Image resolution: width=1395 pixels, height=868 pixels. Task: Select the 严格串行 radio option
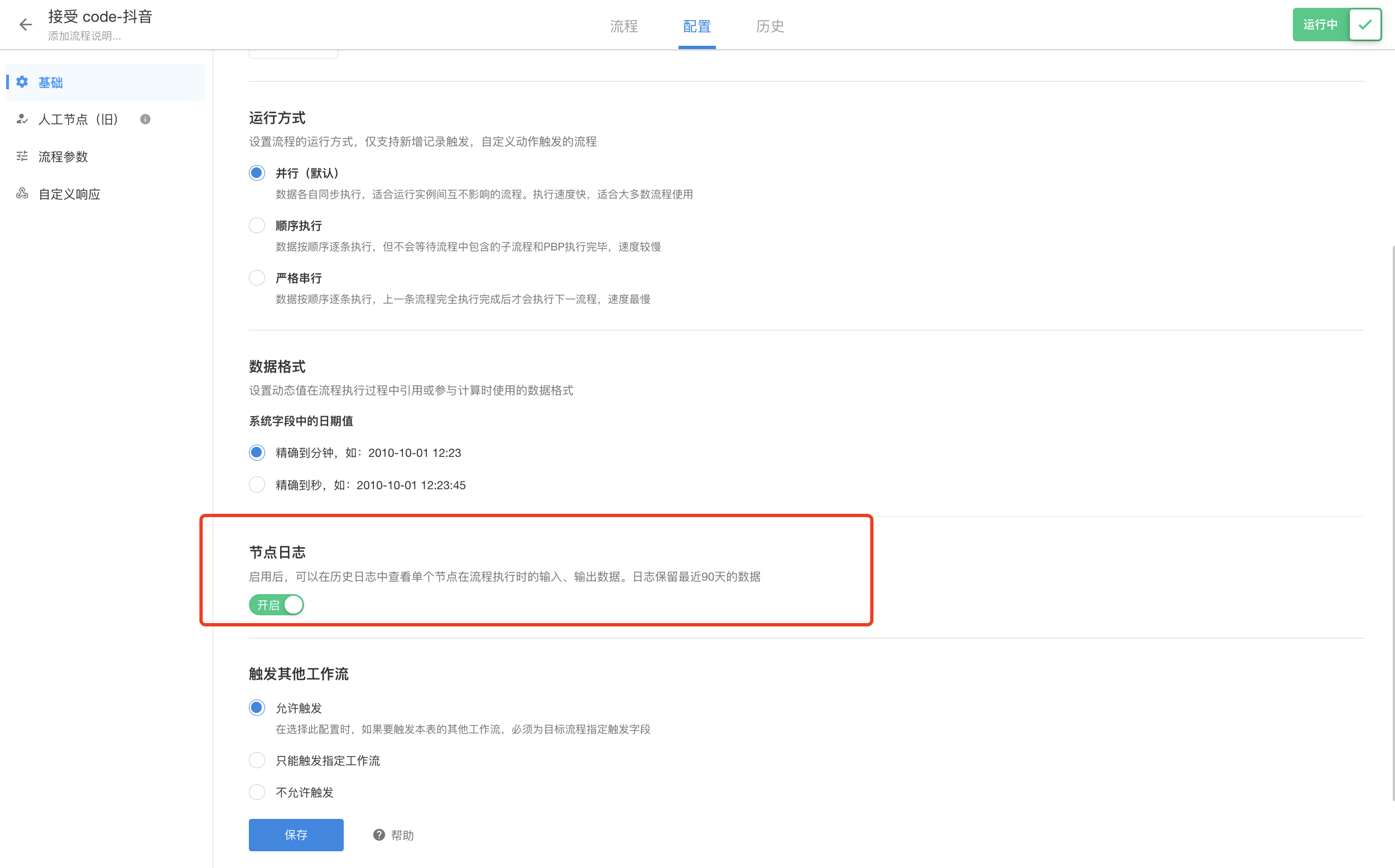tap(257, 278)
